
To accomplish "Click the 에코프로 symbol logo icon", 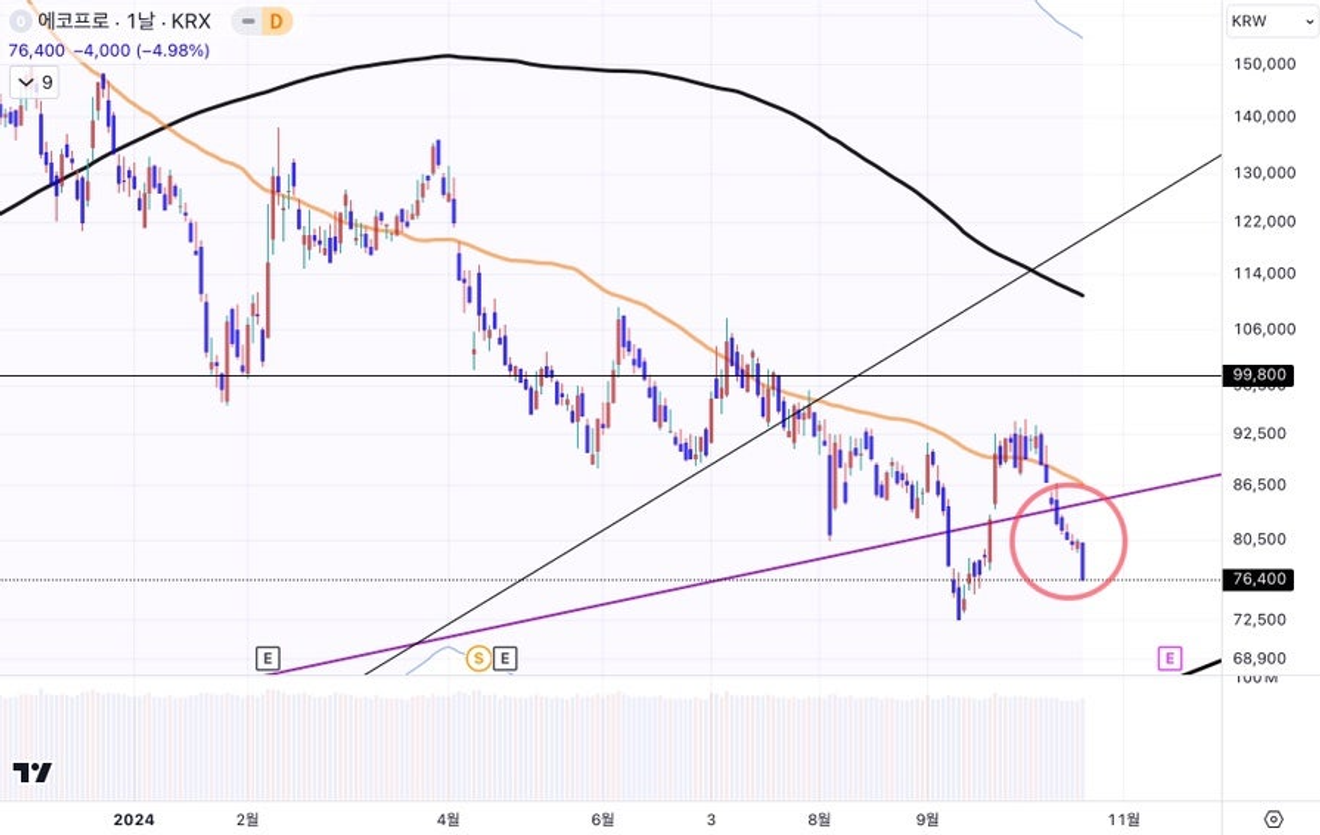I will (x=19, y=20).
